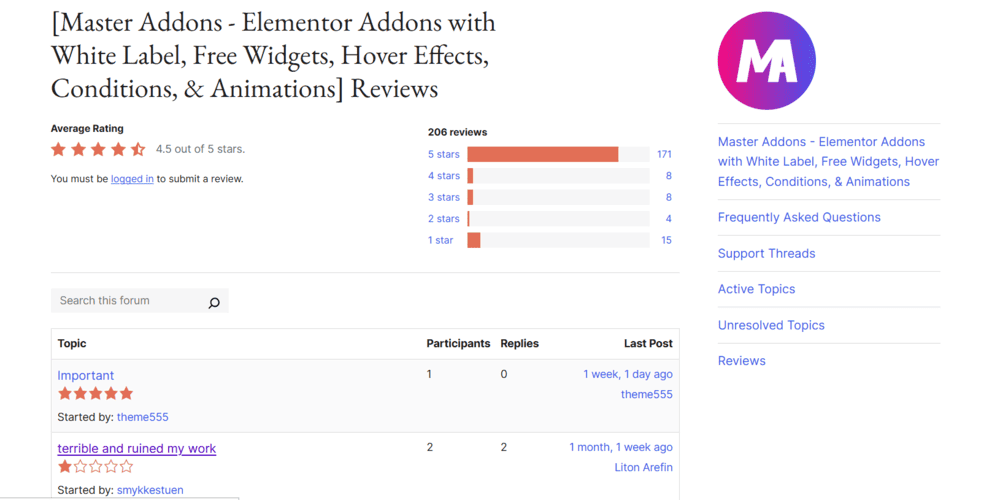
Task: Go to Support Threads
Action: pyautogui.click(x=766, y=253)
